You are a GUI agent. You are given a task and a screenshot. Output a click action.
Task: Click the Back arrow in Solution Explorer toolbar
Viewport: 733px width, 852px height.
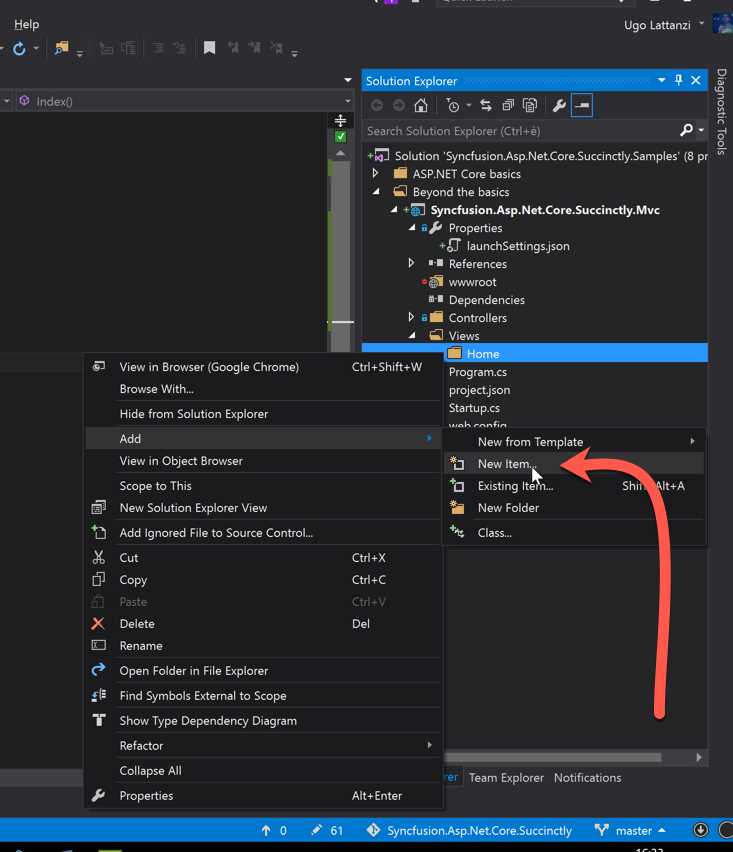[377, 105]
